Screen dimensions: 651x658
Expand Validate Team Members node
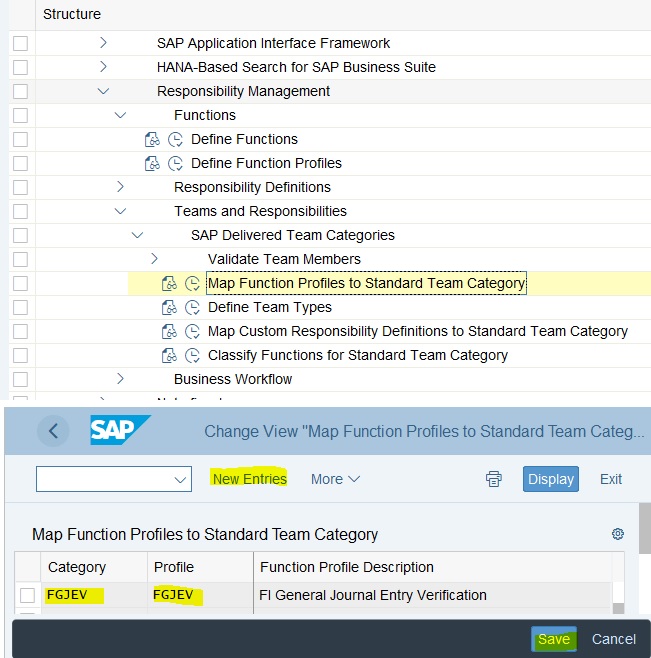(154, 259)
